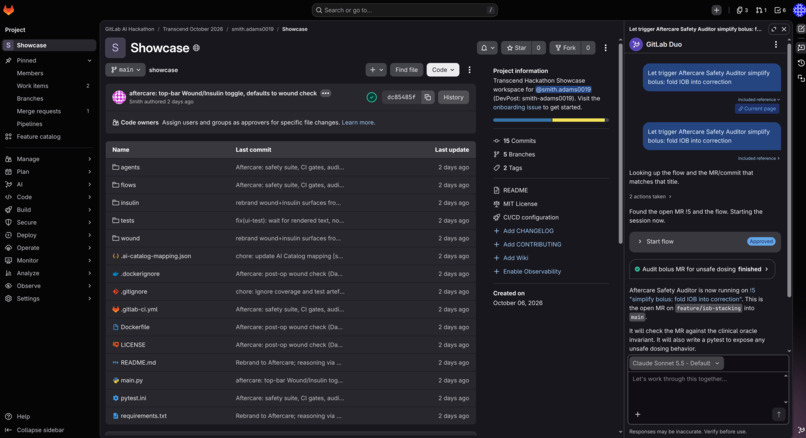Close the GitLab Duo panel
Image resolution: width=806 pixels, height=438 pixels.
[784, 29]
